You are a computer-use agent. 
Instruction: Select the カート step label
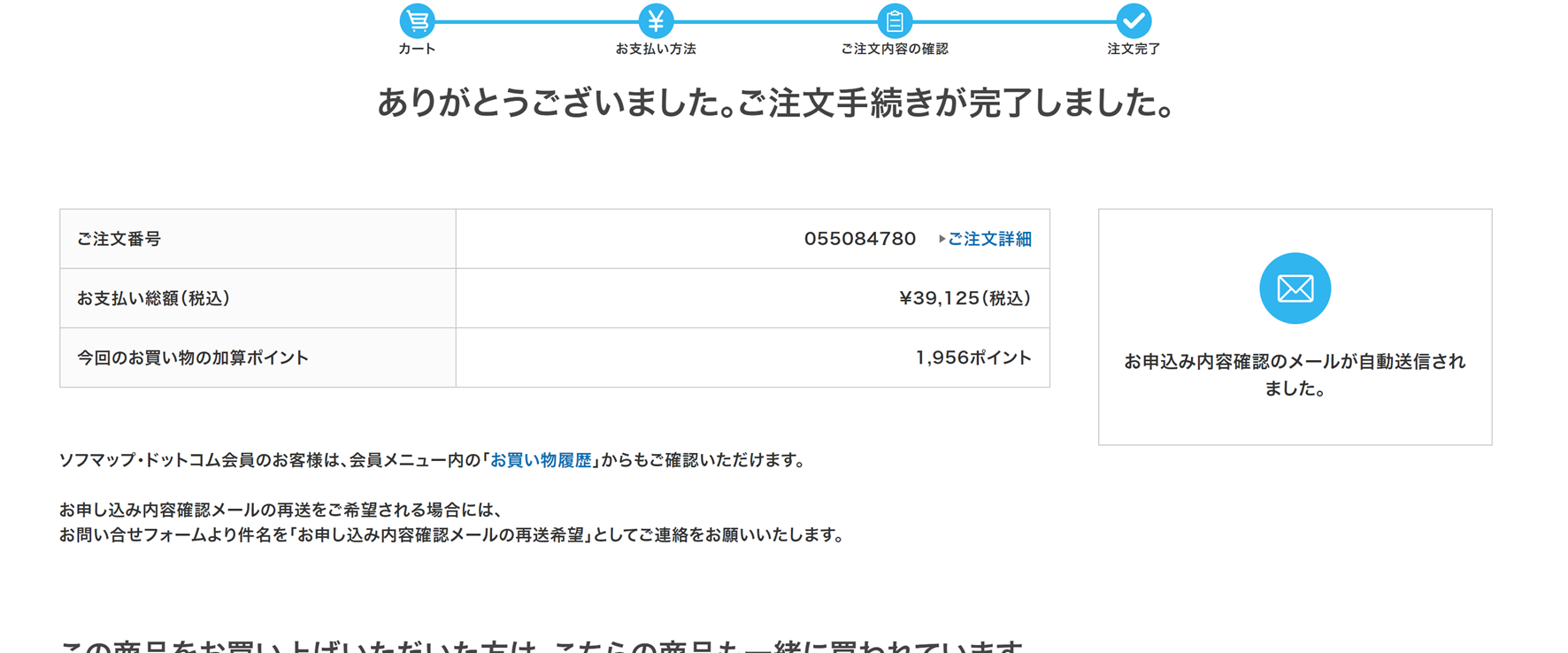point(417,49)
